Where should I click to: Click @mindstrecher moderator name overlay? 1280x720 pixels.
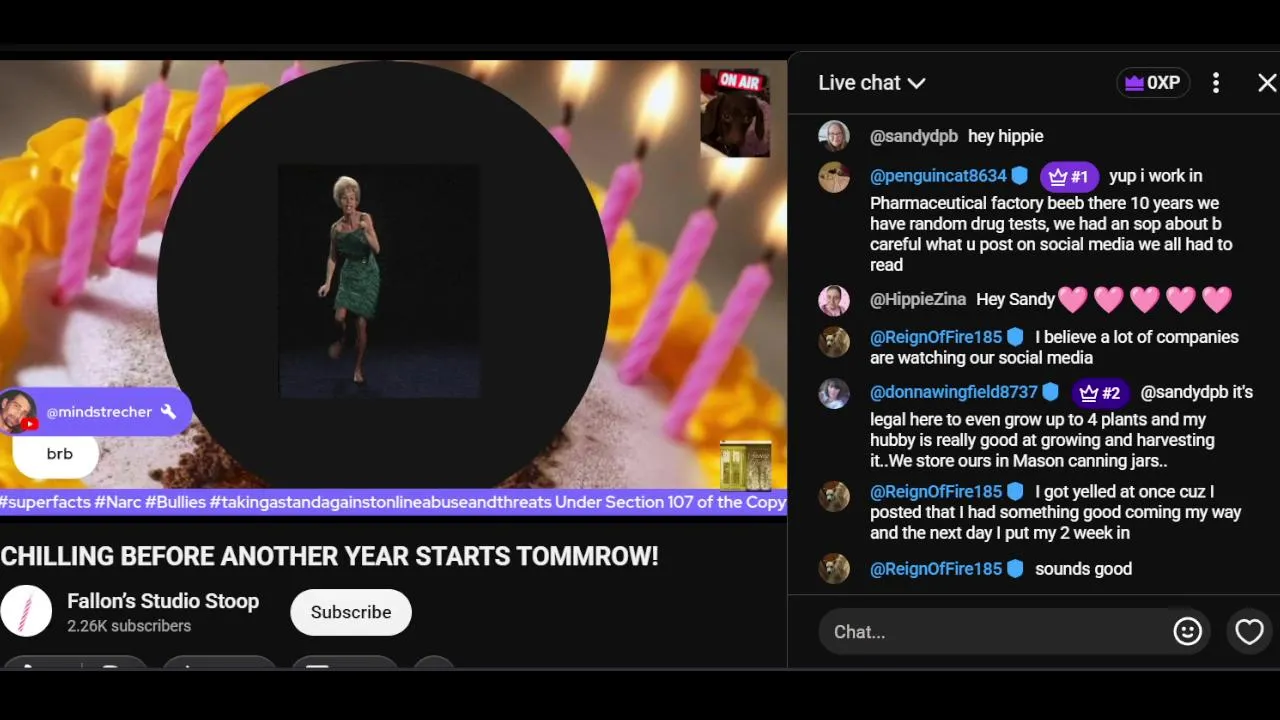[99, 412]
